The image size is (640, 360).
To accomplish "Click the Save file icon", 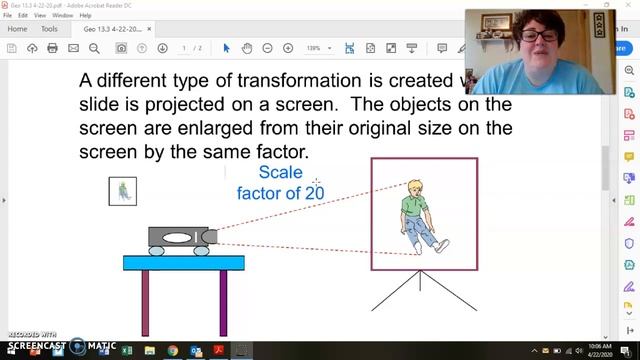I will (11, 48).
